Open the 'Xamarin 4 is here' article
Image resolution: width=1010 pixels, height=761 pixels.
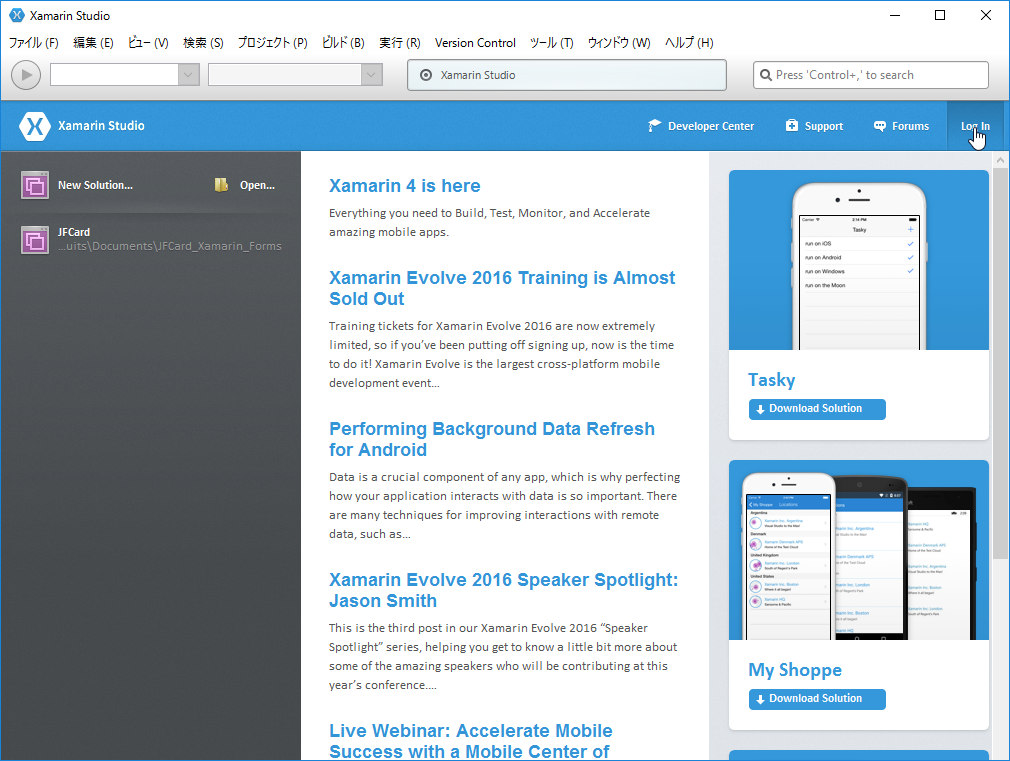click(x=405, y=186)
